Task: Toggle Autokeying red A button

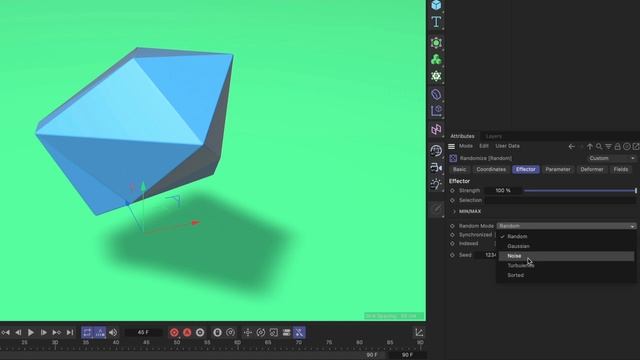Action: pos(187,333)
